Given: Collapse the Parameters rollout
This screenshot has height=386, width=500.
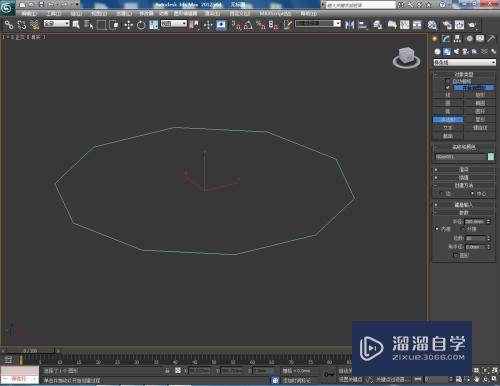Looking at the screenshot, I should (x=464, y=213).
